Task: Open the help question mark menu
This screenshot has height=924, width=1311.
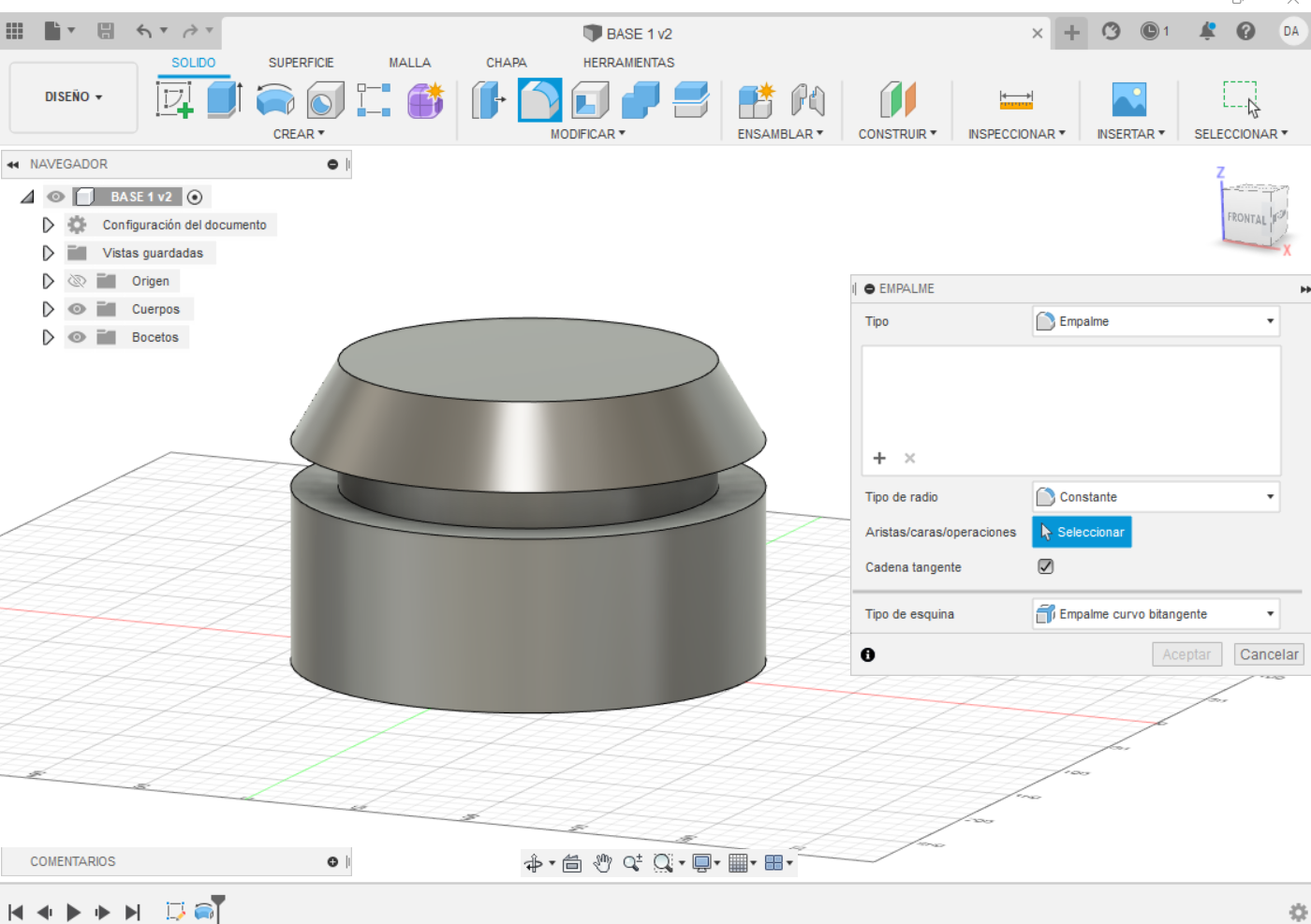Action: (1245, 31)
